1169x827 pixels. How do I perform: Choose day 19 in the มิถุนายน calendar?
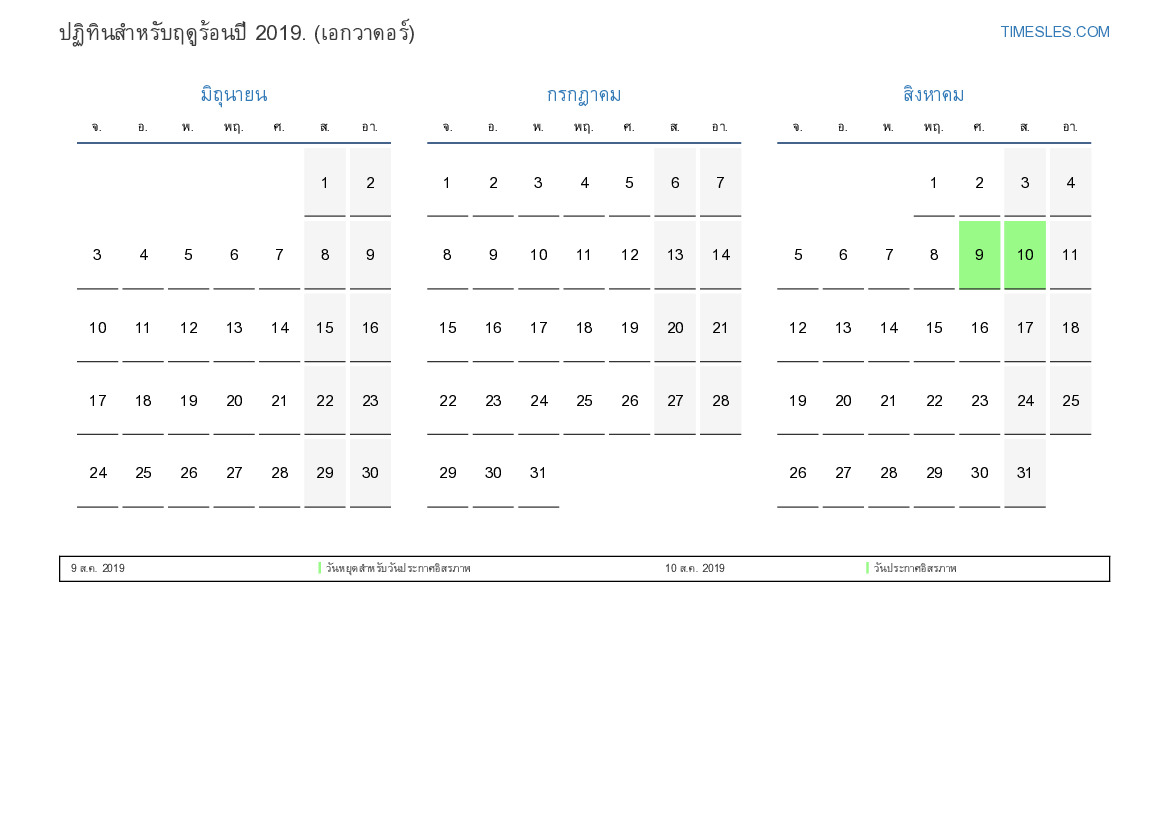pyautogui.click(x=188, y=401)
